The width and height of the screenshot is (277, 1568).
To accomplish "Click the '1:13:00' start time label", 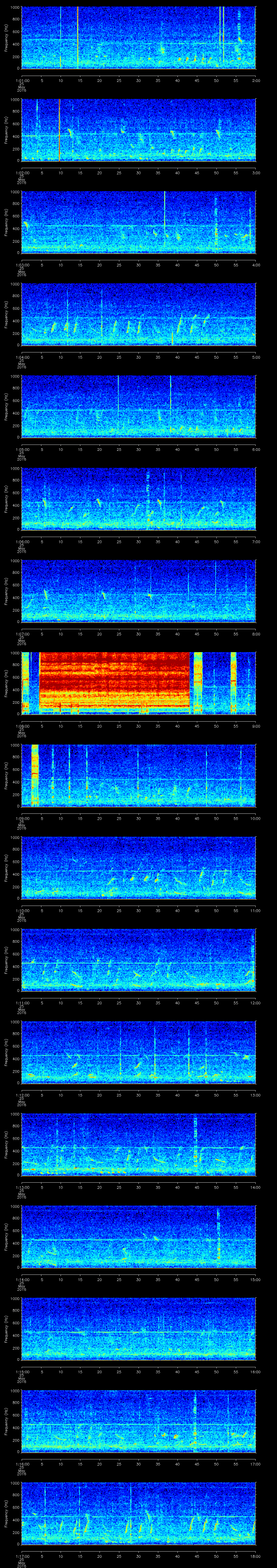I will [x=22, y=1187].
